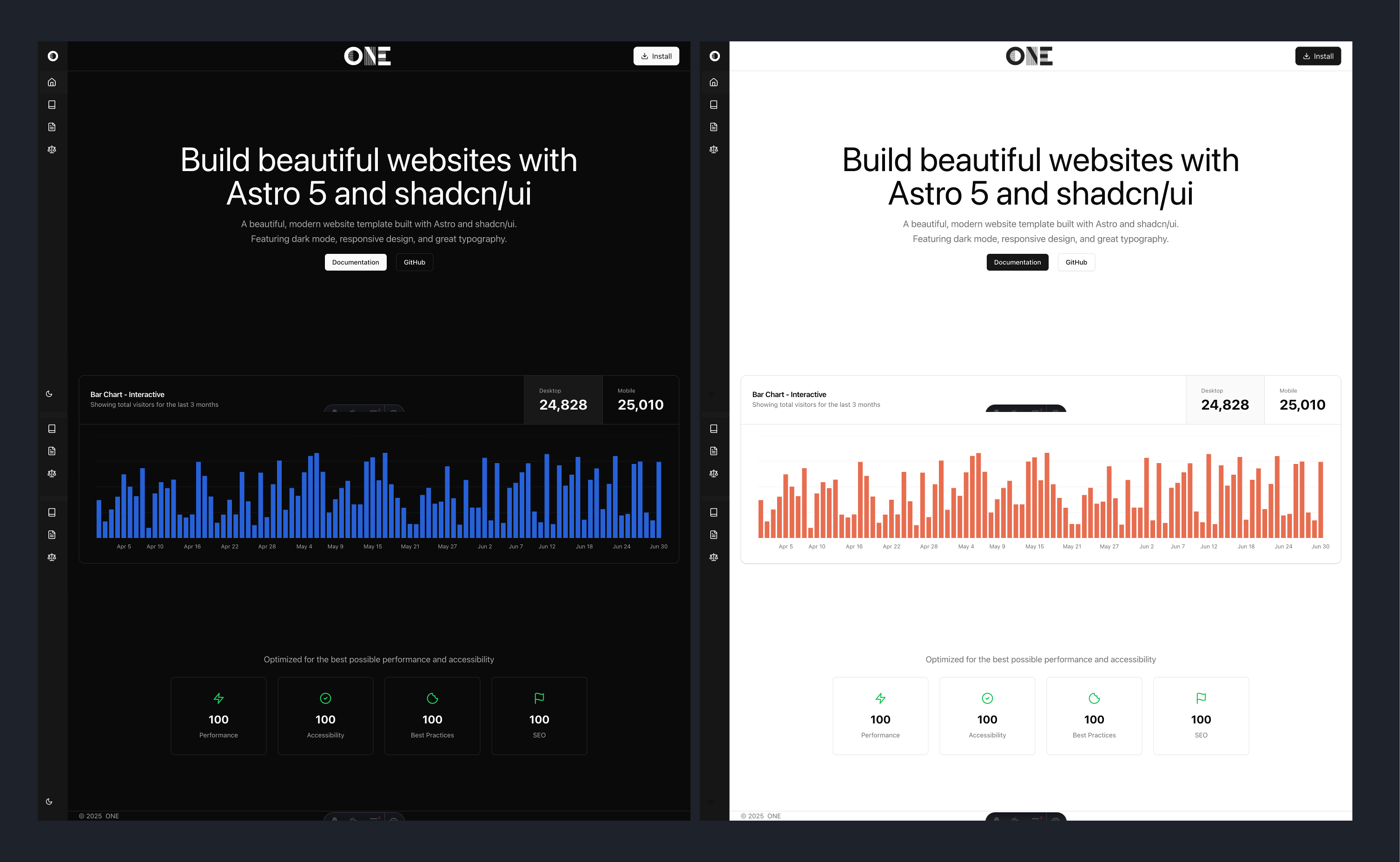
Task: Click black Install button in light panel
Action: (x=1318, y=56)
